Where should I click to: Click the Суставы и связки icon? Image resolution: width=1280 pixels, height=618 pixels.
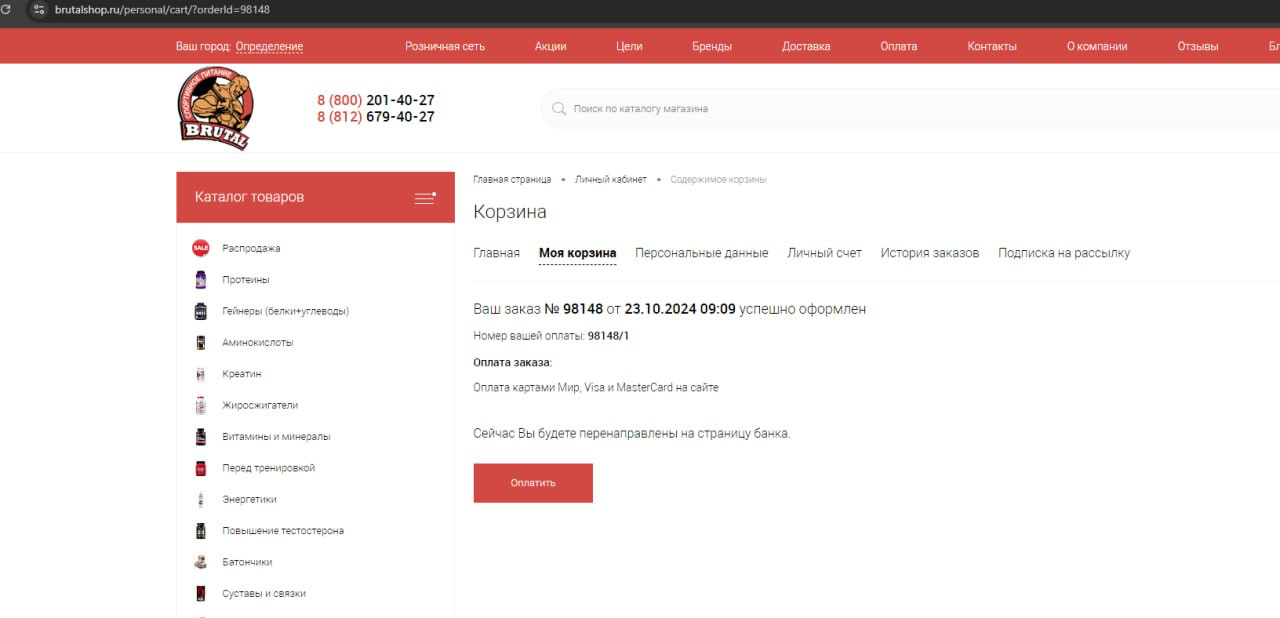(201, 593)
